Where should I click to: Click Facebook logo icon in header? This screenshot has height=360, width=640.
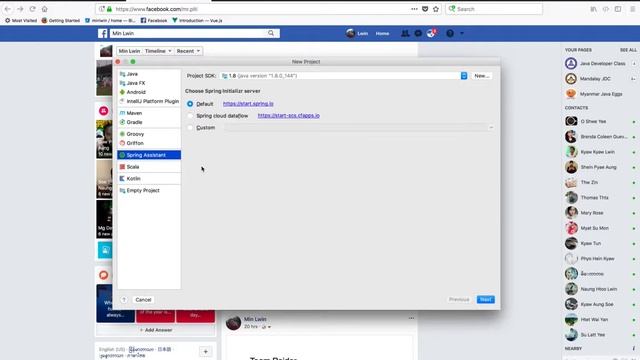(x=103, y=33)
